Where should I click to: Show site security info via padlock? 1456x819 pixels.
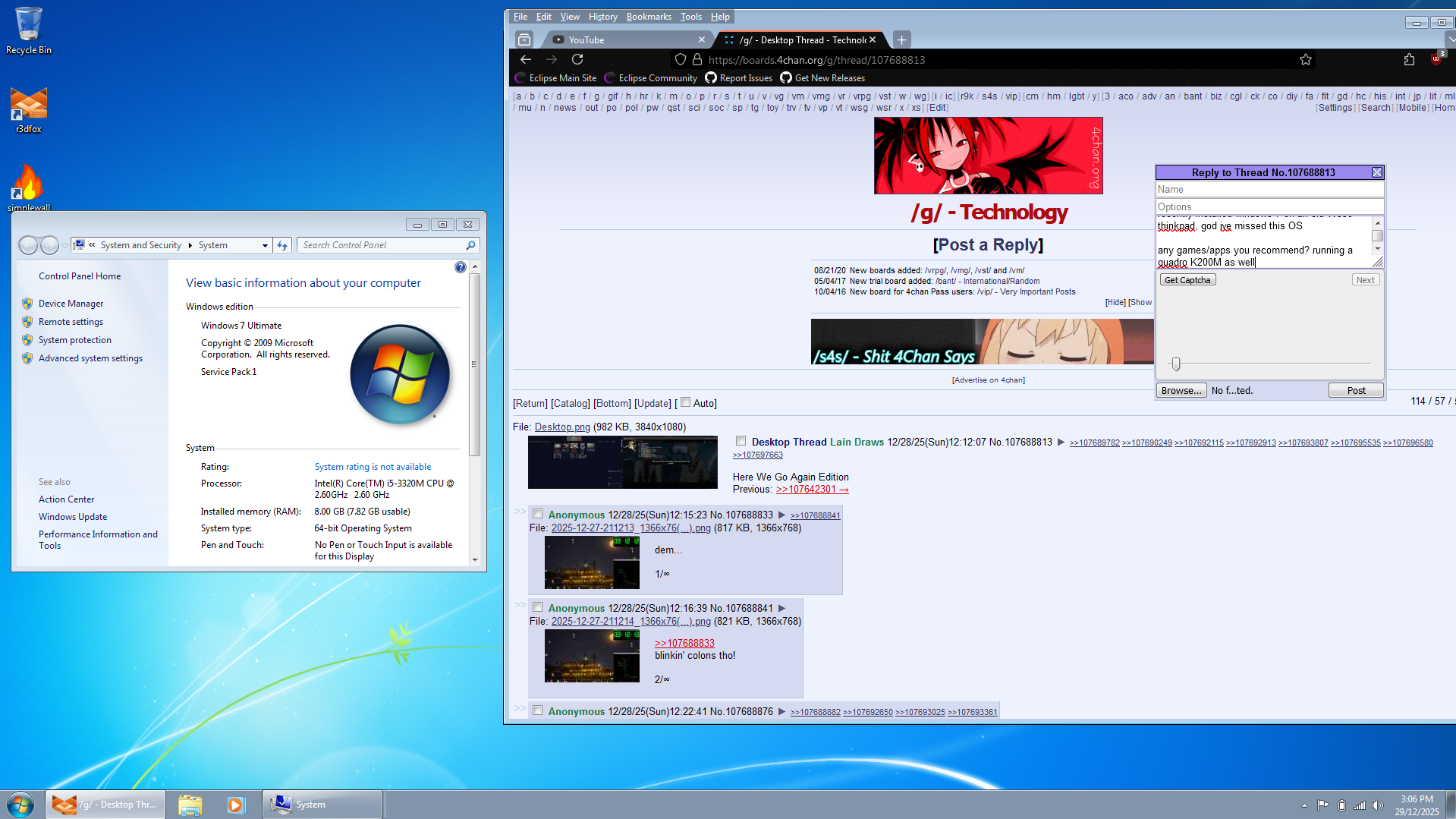pyautogui.click(x=697, y=59)
